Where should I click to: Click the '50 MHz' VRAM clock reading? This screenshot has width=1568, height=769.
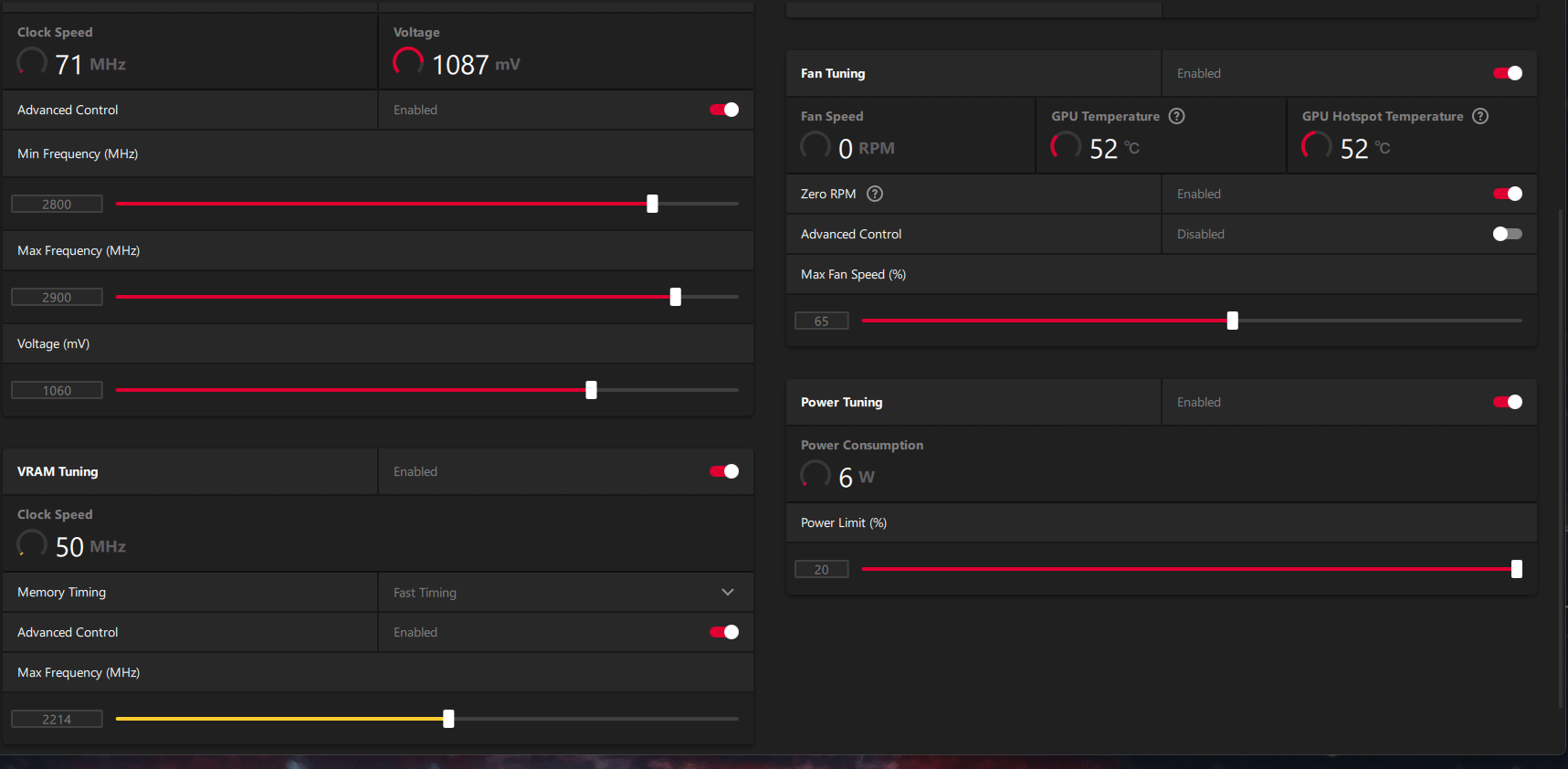[90, 547]
